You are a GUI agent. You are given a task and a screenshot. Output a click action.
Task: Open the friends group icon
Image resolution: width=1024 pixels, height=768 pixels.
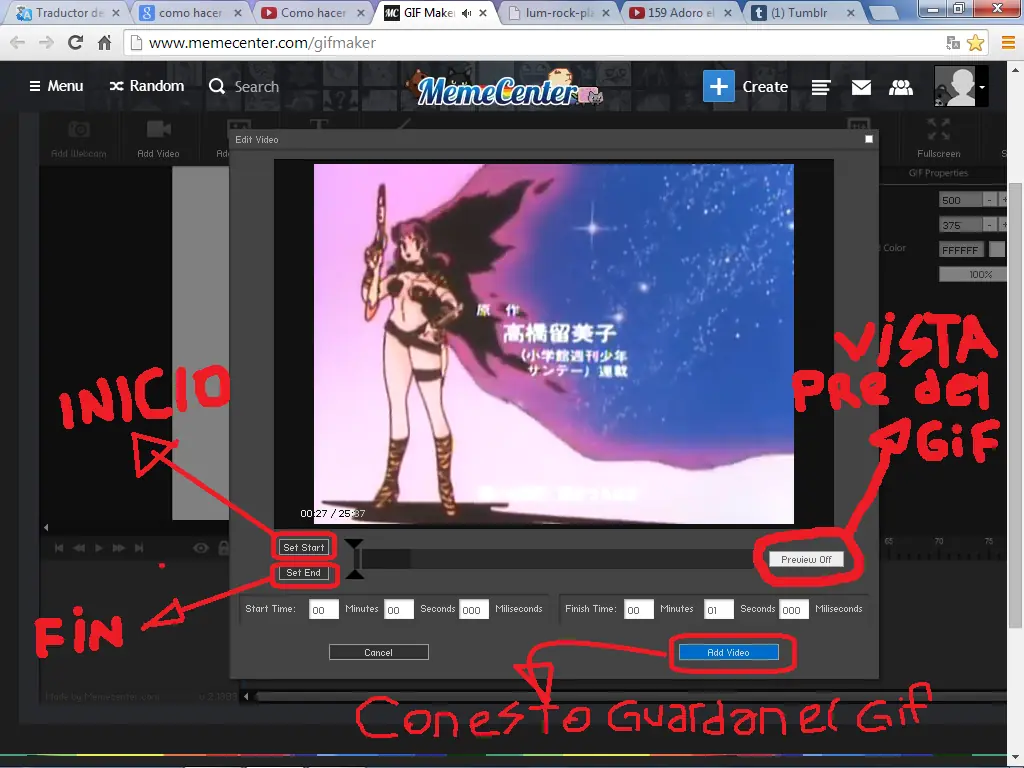[901, 87]
